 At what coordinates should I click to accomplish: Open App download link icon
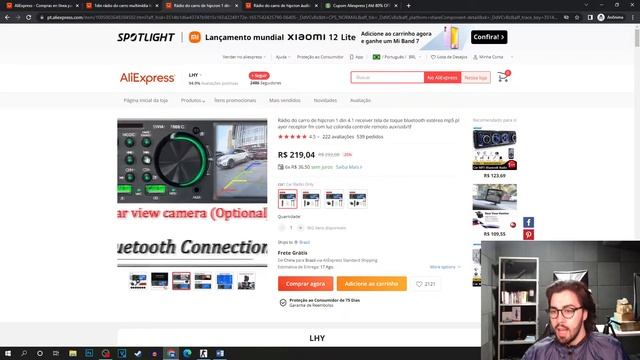point(356,57)
